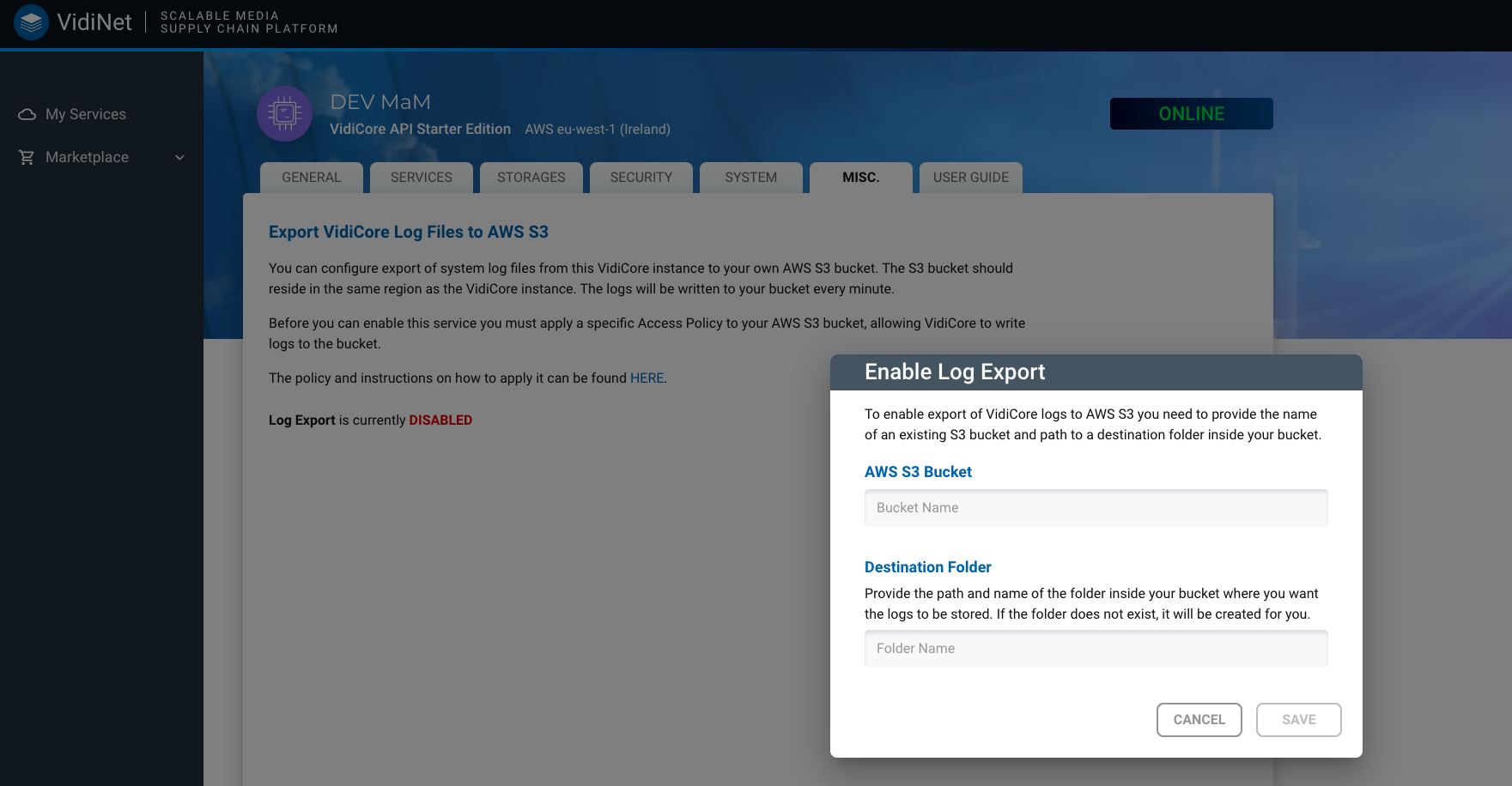Image resolution: width=1512 pixels, height=786 pixels.
Task: Cancel the Enable Log Export dialog
Action: (x=1199, y=720)
